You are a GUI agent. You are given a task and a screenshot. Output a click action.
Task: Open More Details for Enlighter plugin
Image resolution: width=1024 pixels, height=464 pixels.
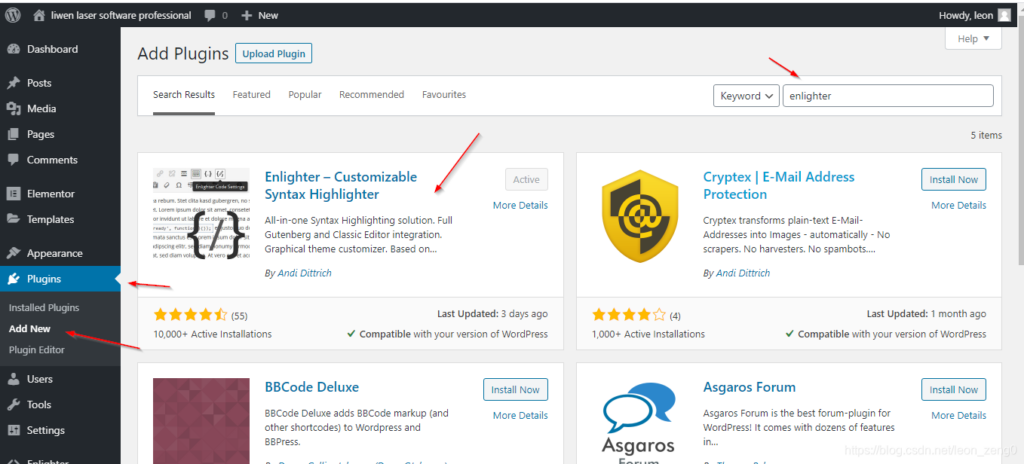click(x=520, y=205)
